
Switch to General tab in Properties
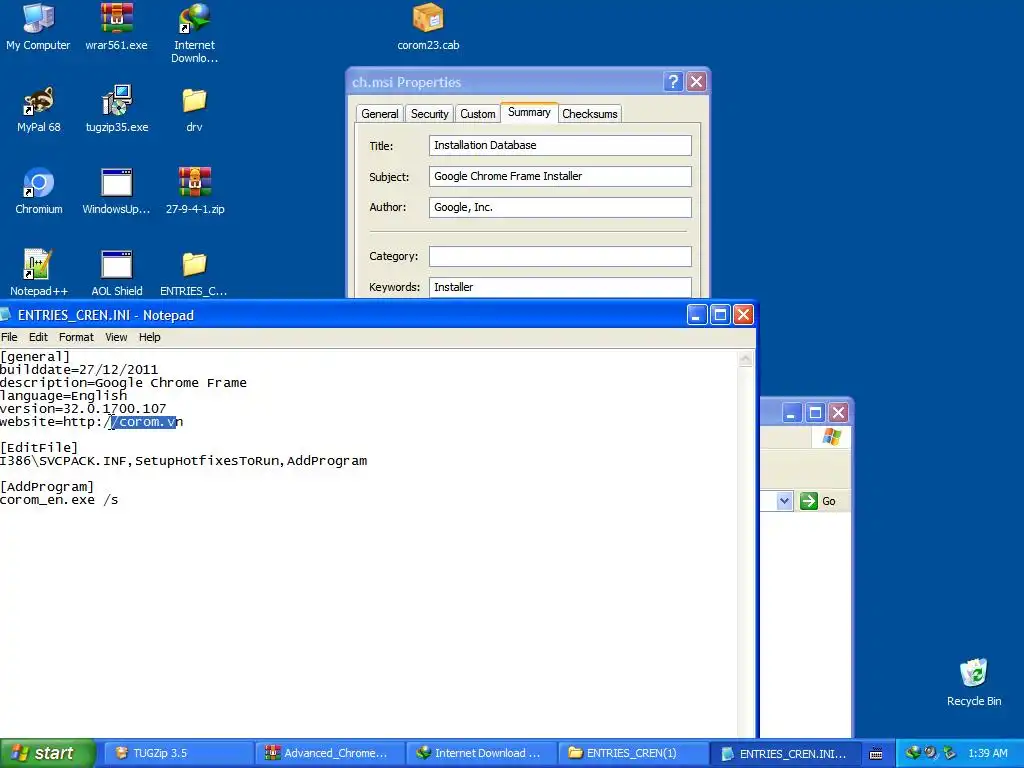[379, 114]
